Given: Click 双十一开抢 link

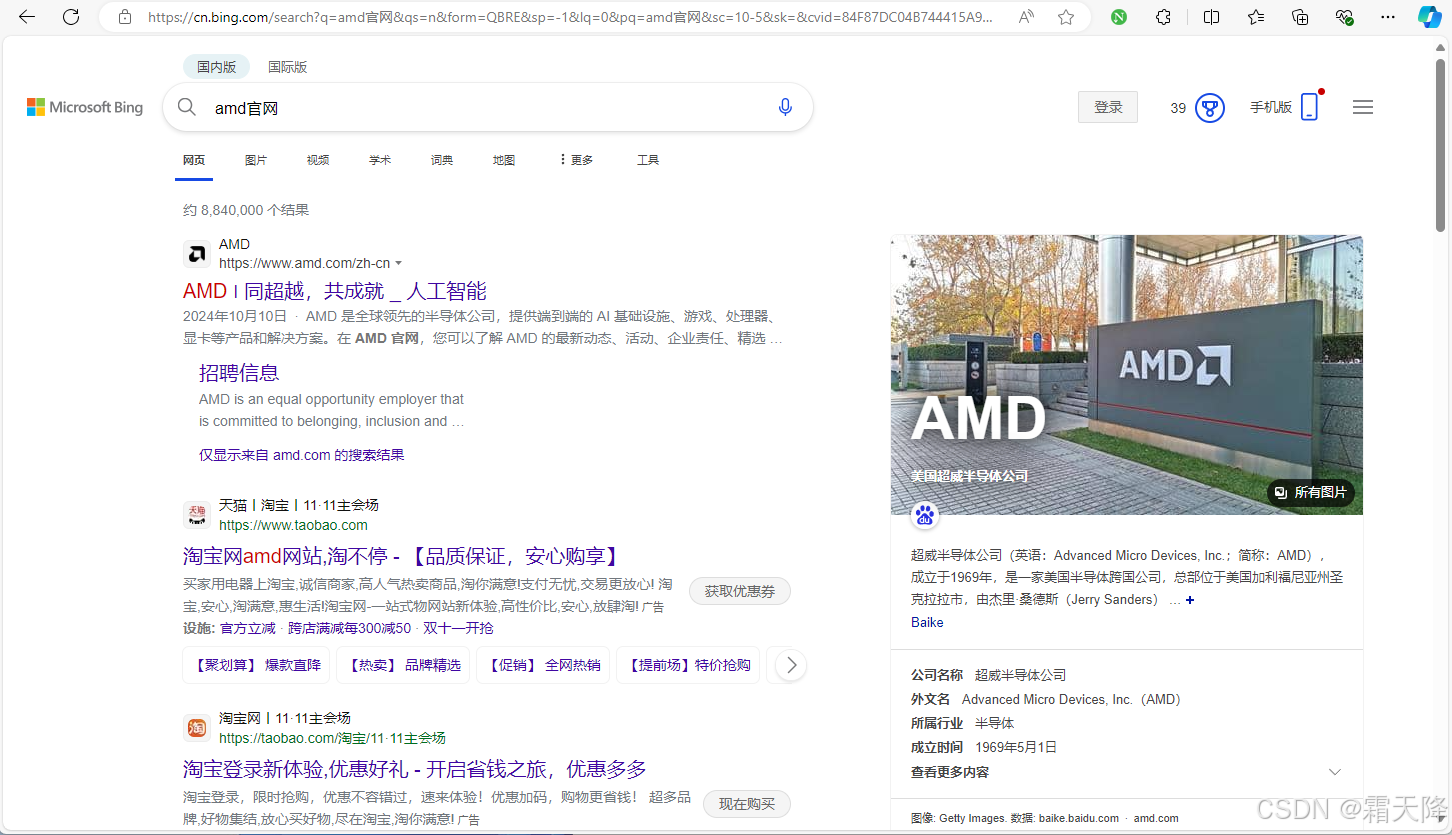Looking at the screenshot, I should pyautogui.click(x=458, y=628).
